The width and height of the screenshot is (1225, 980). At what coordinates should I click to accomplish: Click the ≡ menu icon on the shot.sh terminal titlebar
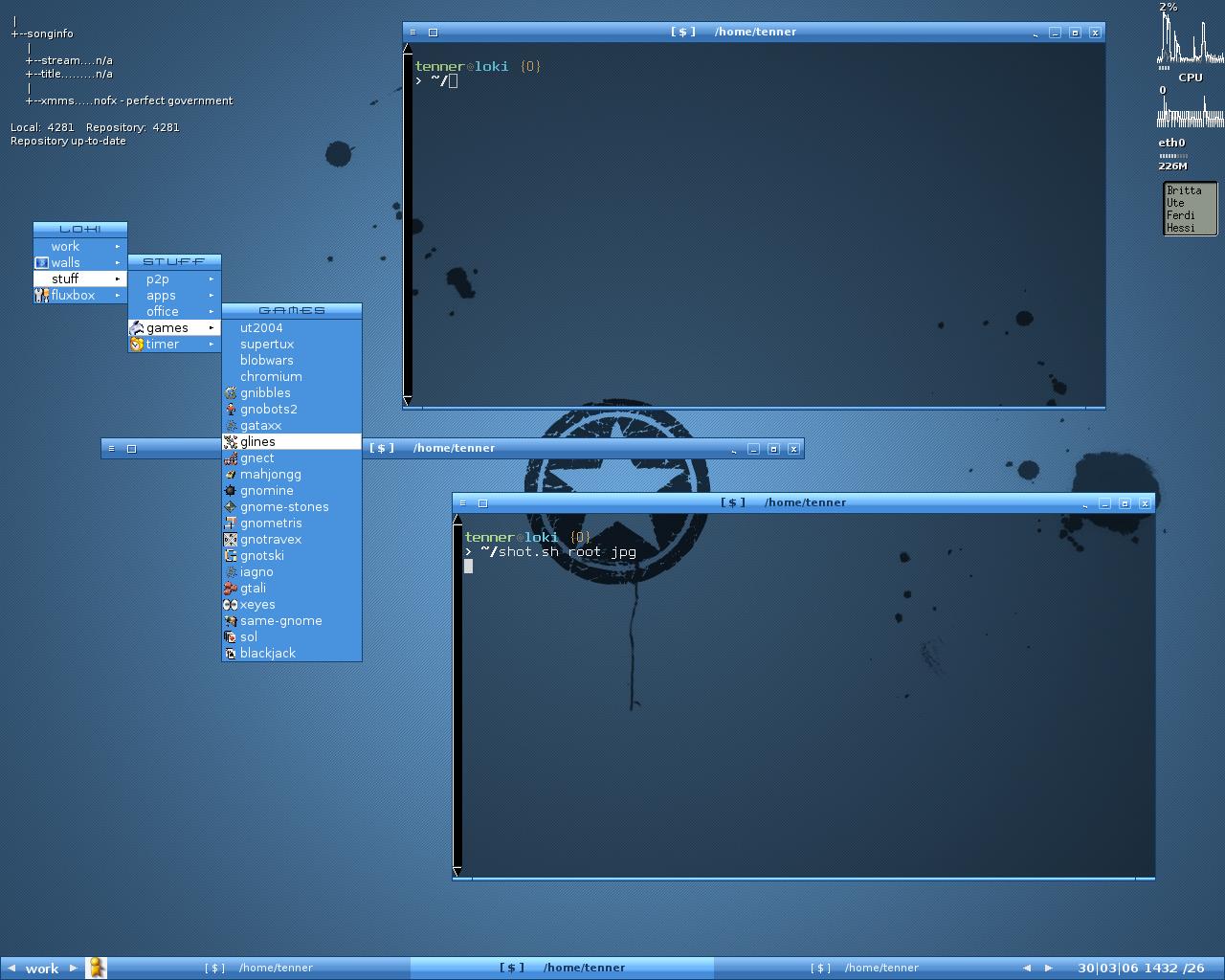463,502
